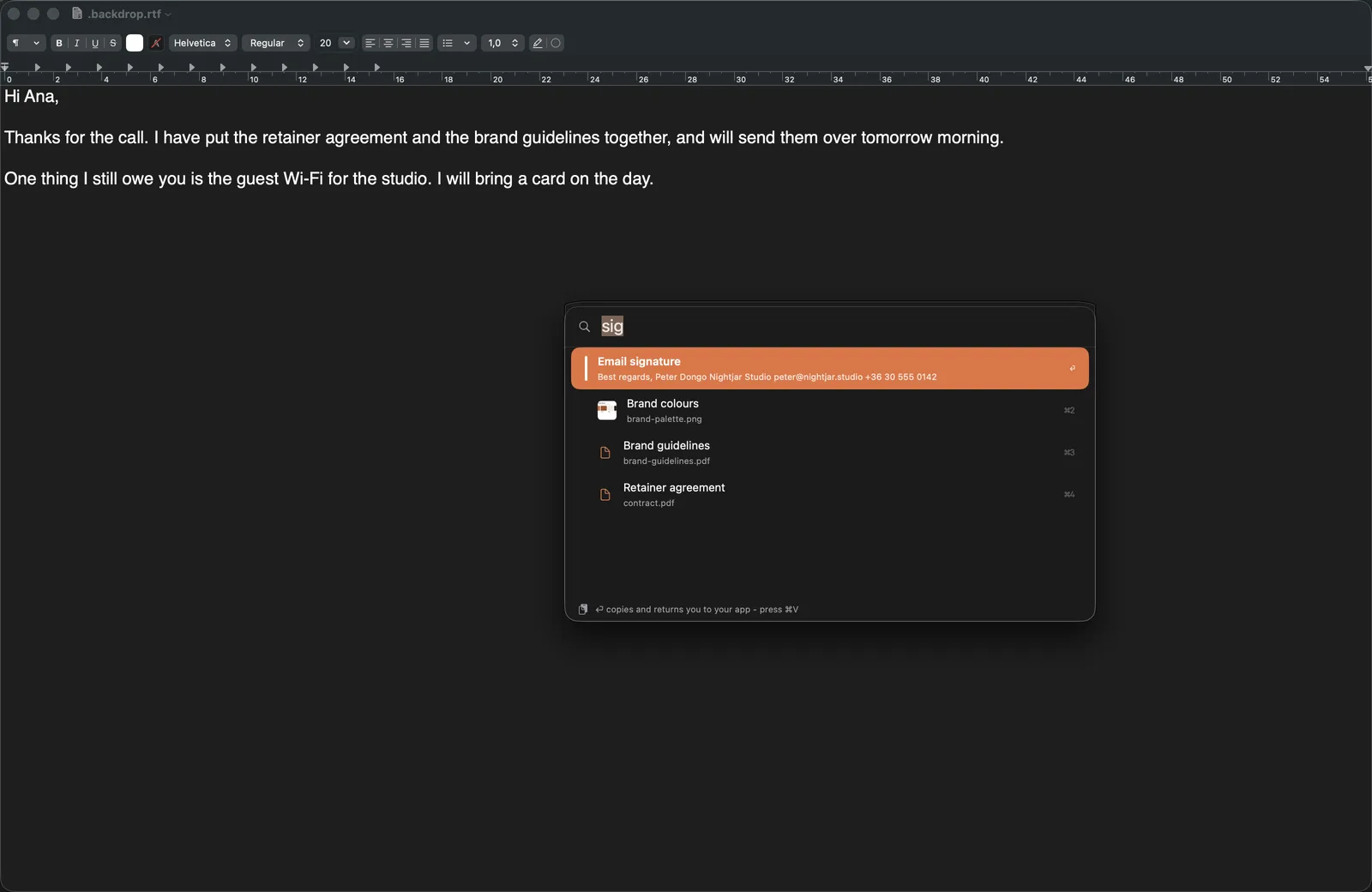Click the footer hint about copying

697,610
